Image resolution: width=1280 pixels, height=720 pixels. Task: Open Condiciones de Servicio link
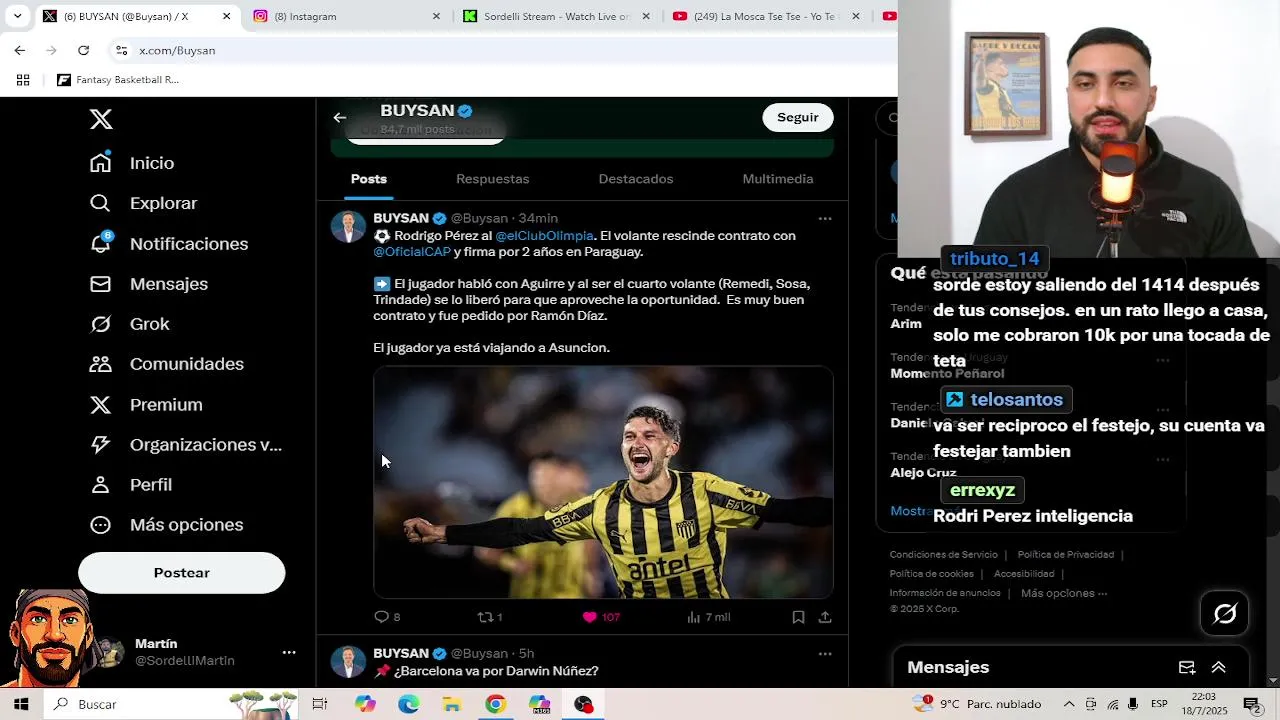coord(944,555)
